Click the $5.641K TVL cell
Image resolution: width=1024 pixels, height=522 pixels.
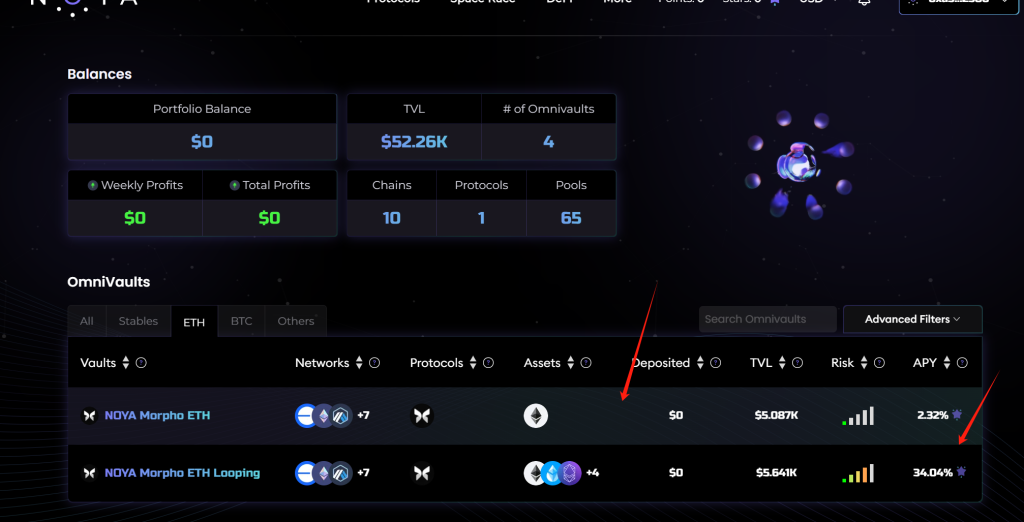[x=776, y=472]
